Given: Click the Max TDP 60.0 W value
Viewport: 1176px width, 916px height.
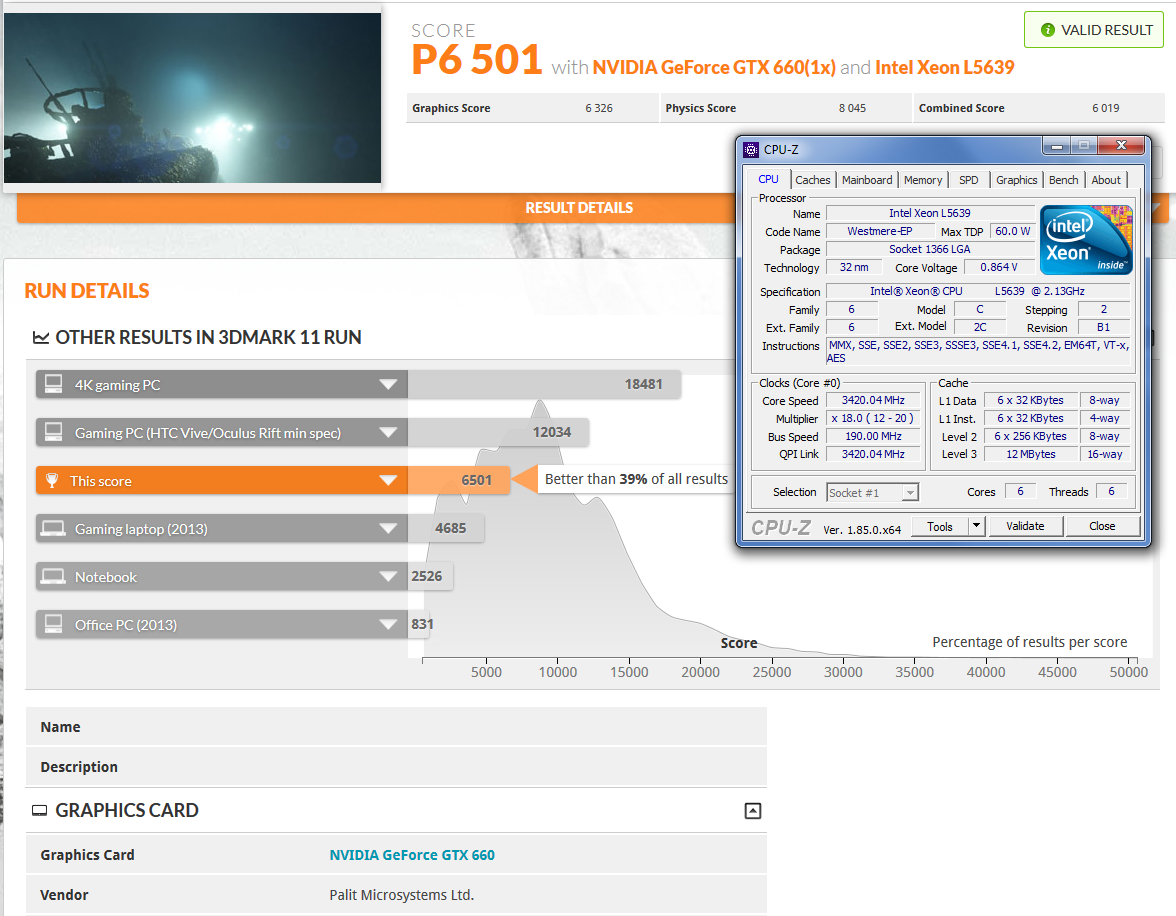Looking at the screenshot, I should pos(1012,232).
